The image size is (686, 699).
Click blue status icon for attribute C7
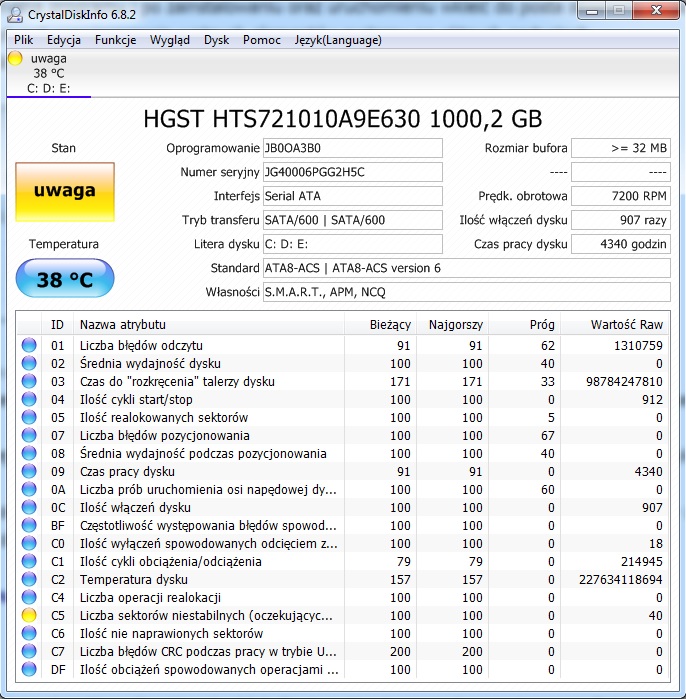point(29,651)
